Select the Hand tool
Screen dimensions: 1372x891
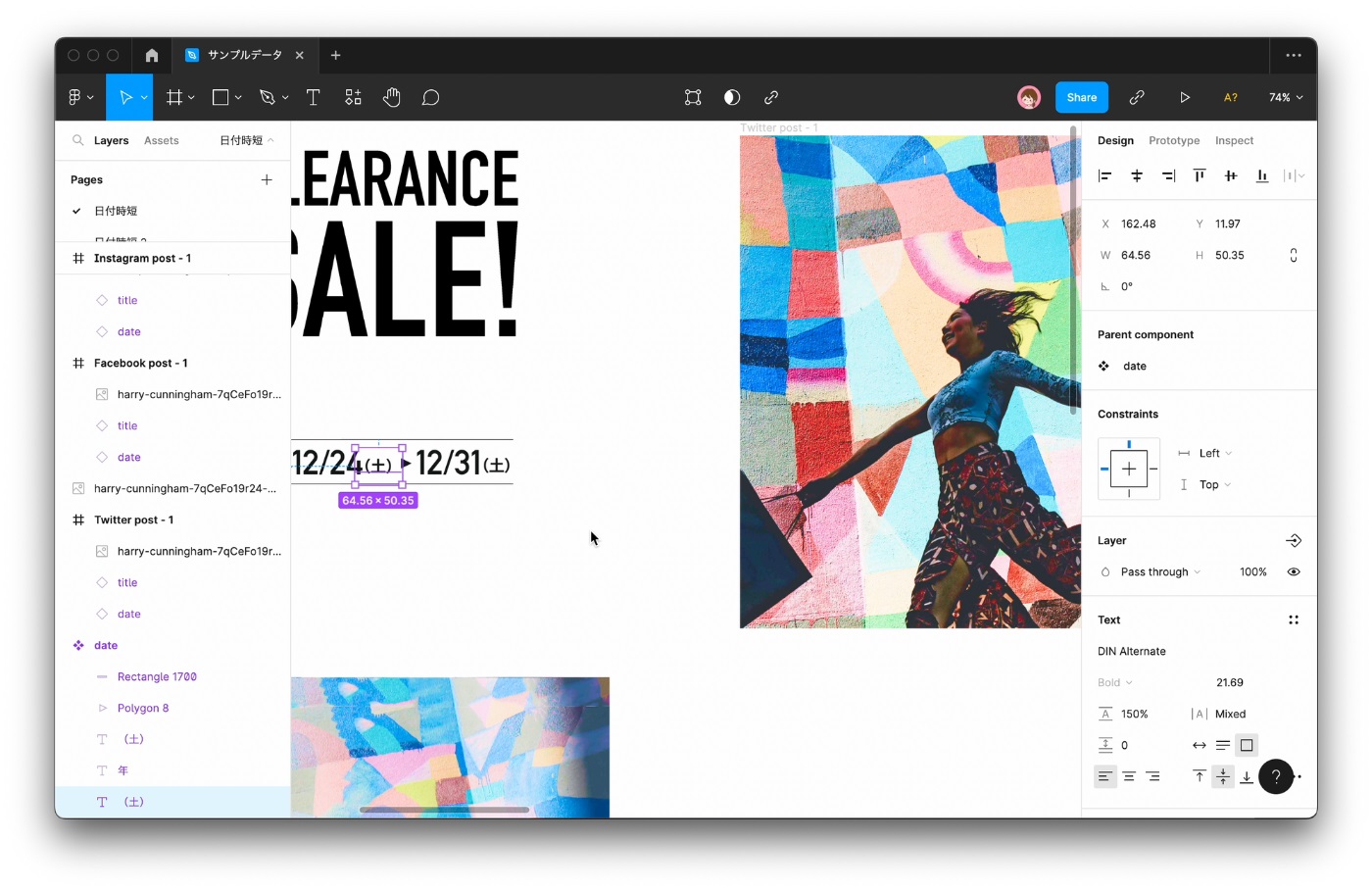coord(392,97)
